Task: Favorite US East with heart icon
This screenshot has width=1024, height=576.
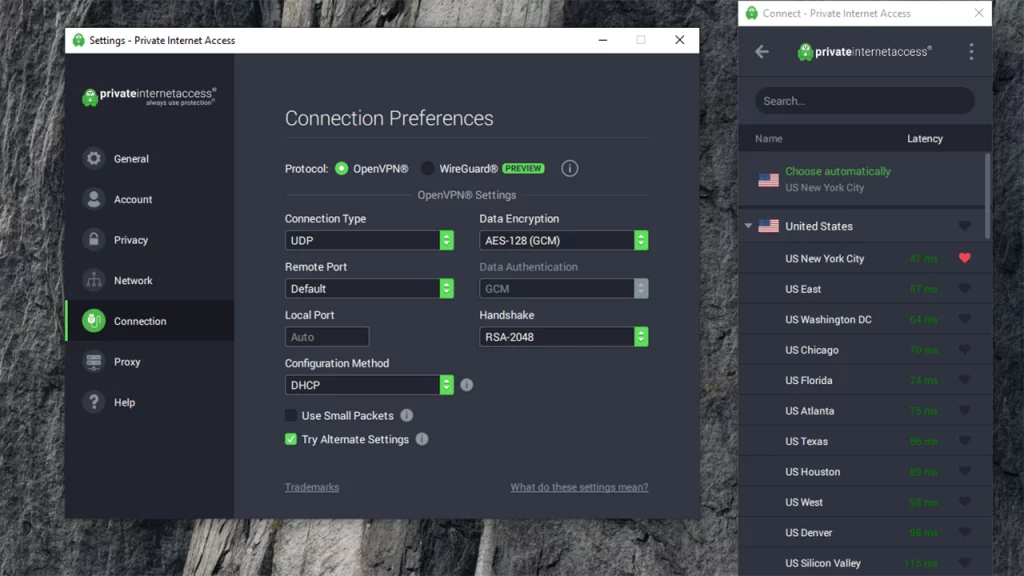Action: 965,289
